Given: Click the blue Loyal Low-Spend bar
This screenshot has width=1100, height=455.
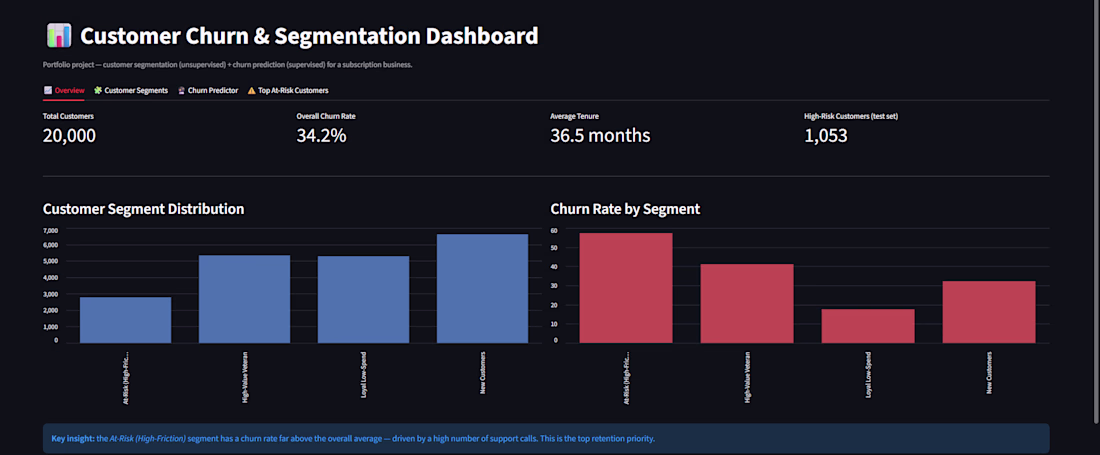Looking at the screenshot, I should coord(363,299).
